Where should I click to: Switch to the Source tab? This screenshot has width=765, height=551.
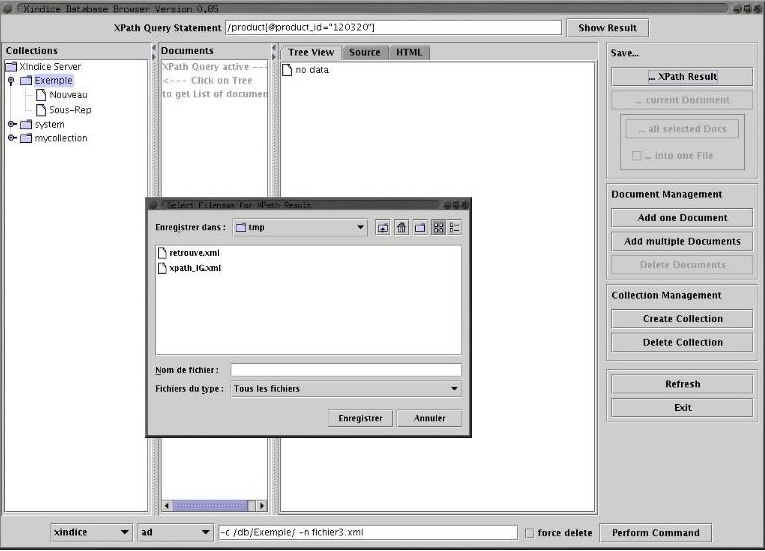(364, 52)
